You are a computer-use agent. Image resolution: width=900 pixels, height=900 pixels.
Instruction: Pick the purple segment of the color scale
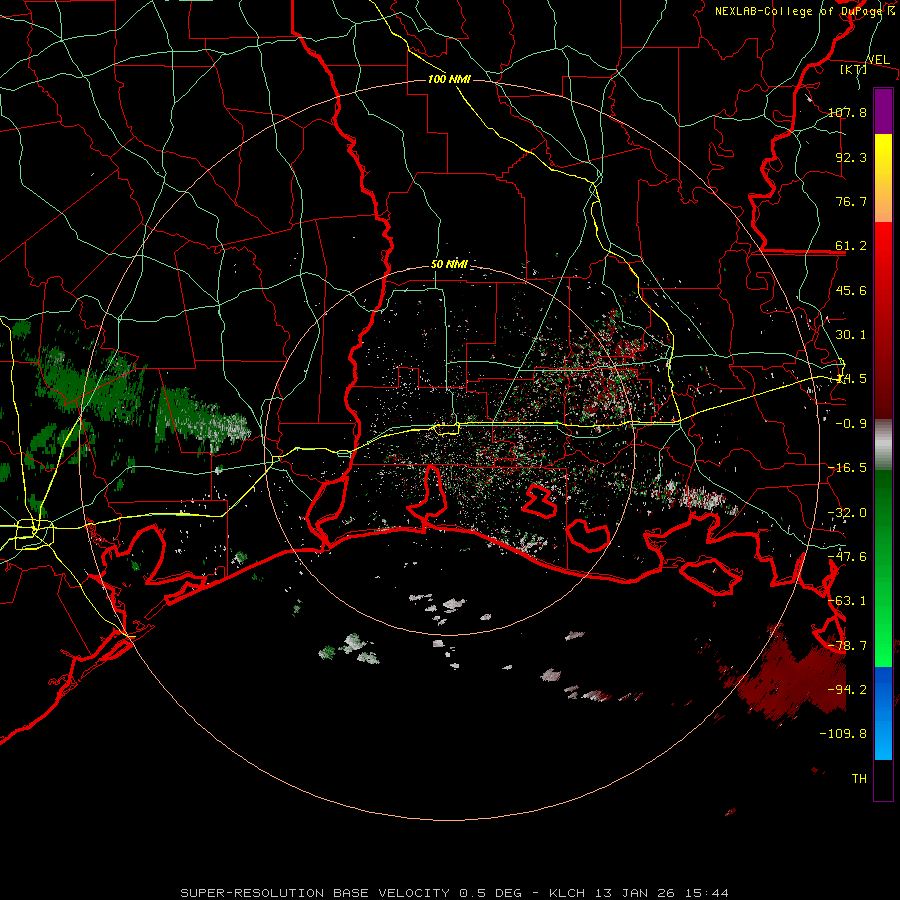tap(883, 111)
